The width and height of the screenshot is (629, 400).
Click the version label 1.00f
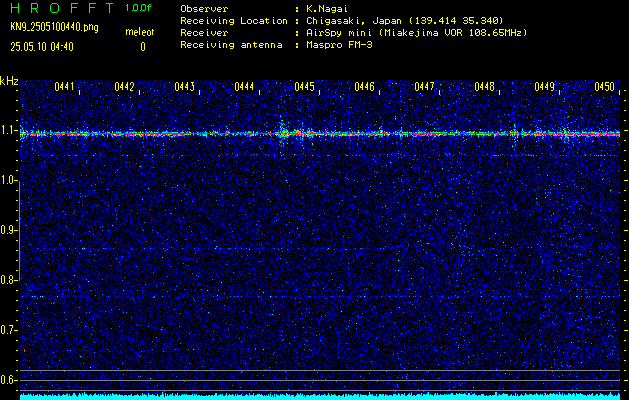click(x=138, y=8)
